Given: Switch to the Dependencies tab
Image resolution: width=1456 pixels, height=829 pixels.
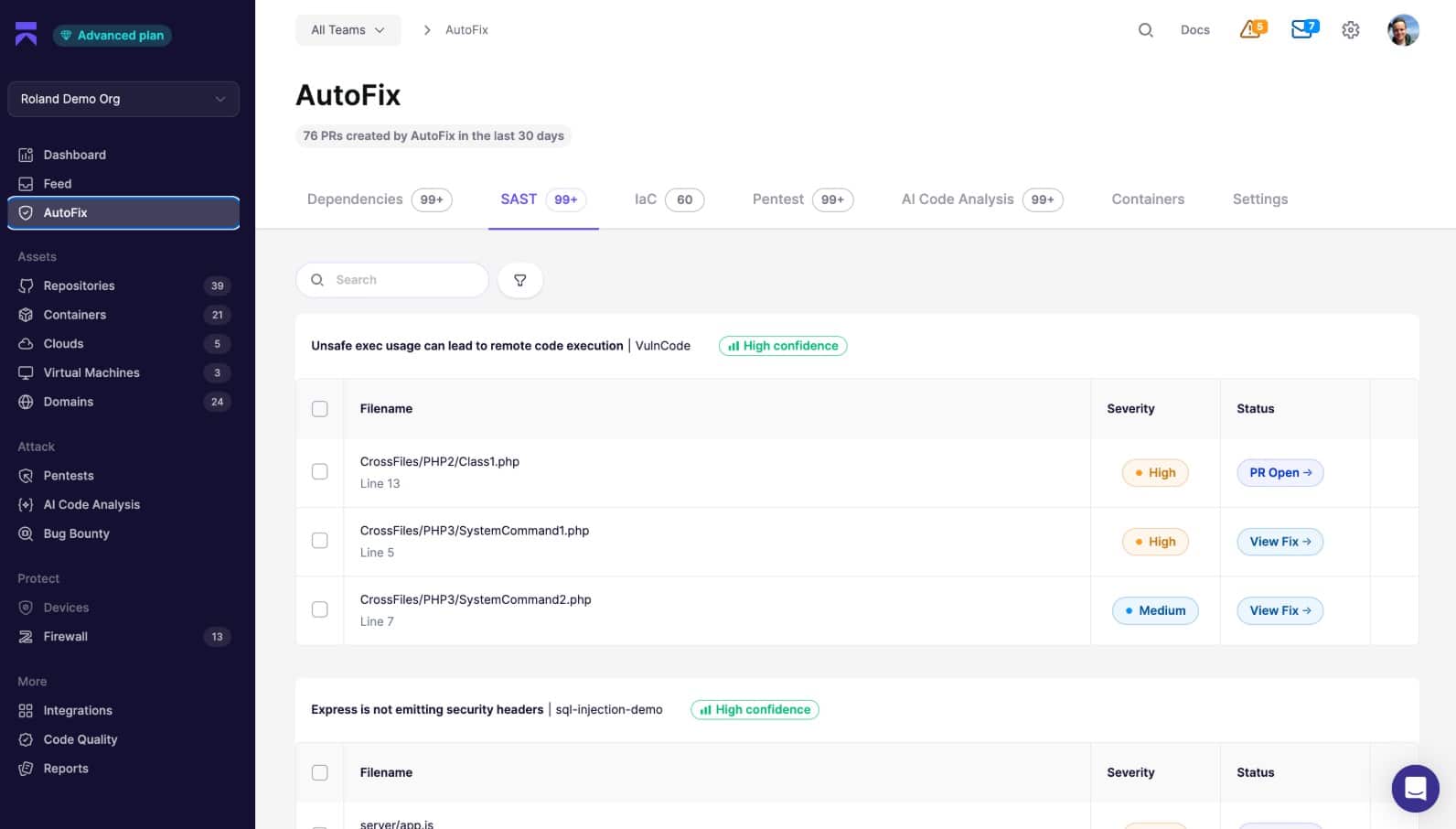Looking at the screenshot, I should 380,199.
